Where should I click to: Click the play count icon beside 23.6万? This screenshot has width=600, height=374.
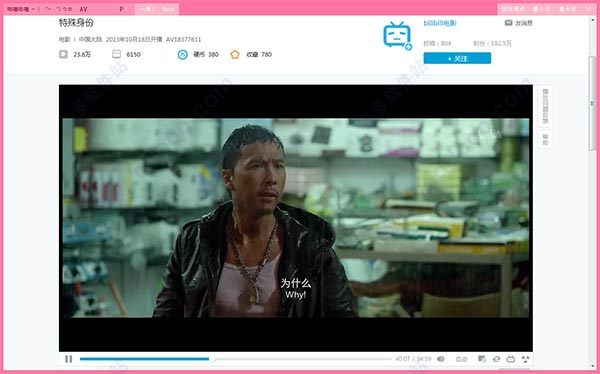[x=64, y=54]
